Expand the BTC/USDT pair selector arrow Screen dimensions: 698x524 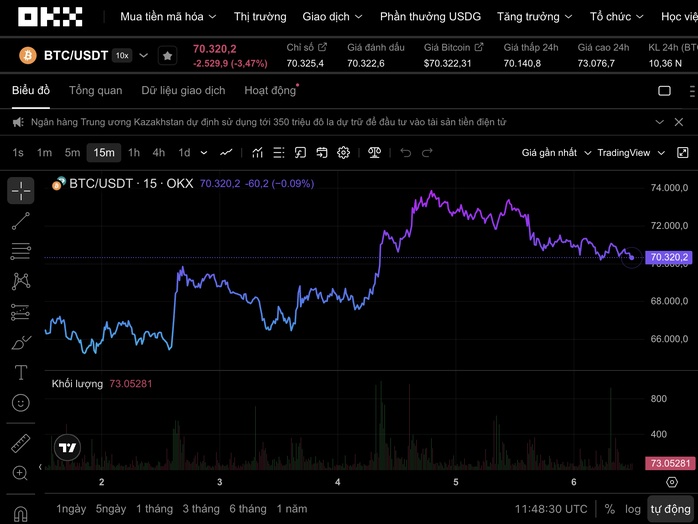click(x=144, y=56)
